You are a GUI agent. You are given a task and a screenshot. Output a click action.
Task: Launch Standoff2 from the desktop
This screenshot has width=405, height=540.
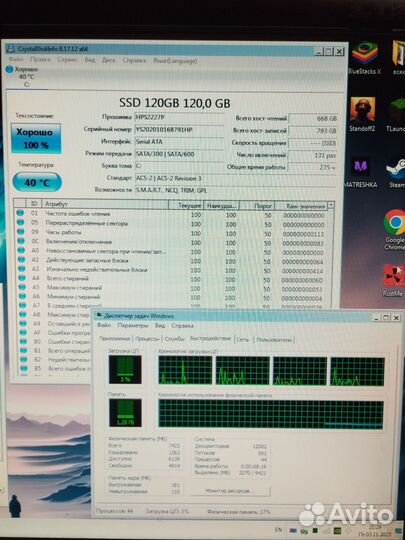pyautogui.click(x=362, y=115)
